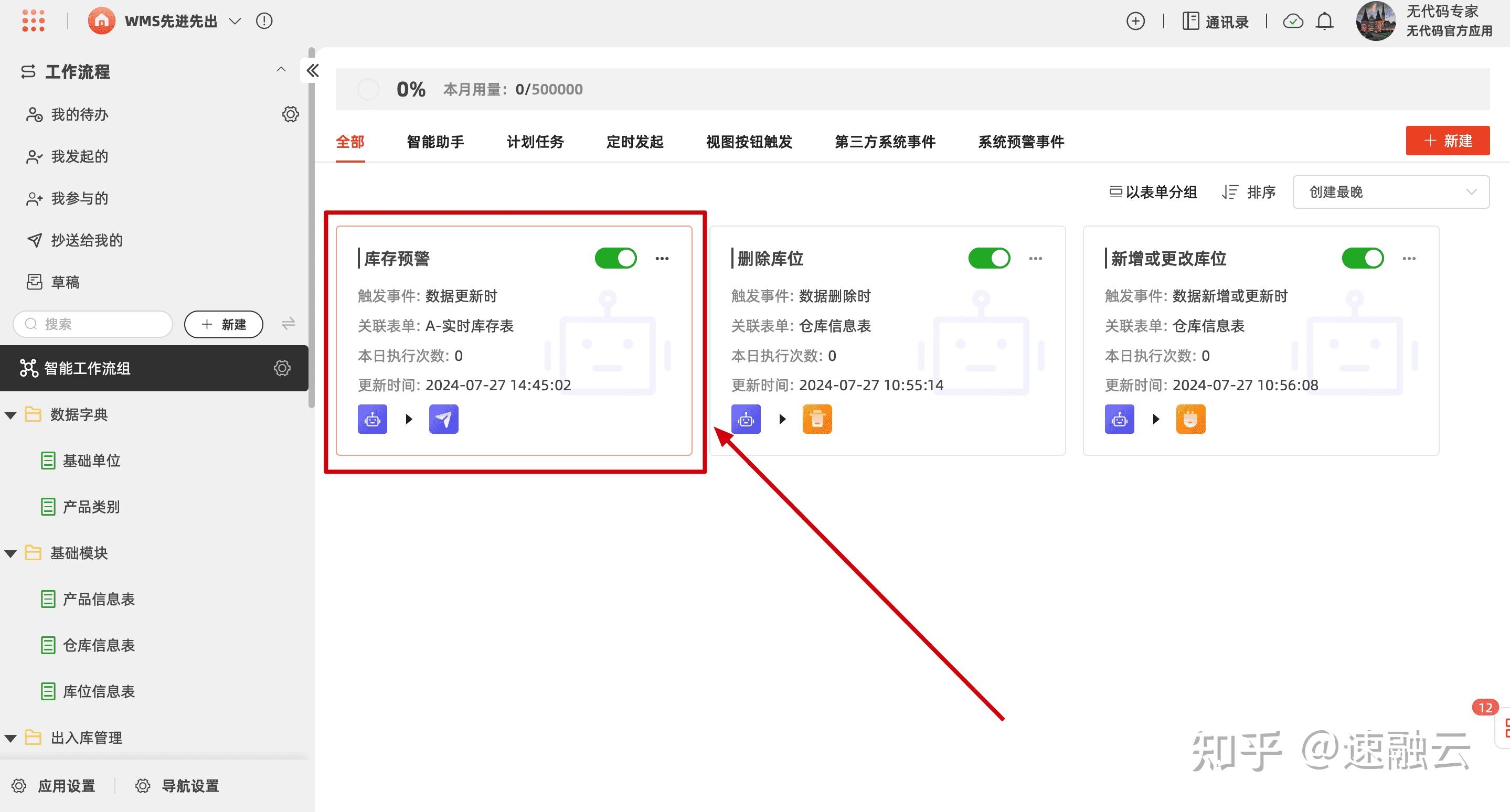
Task: Click the paper plane action icon on 库存预警
Action: (x=444, y=419)
